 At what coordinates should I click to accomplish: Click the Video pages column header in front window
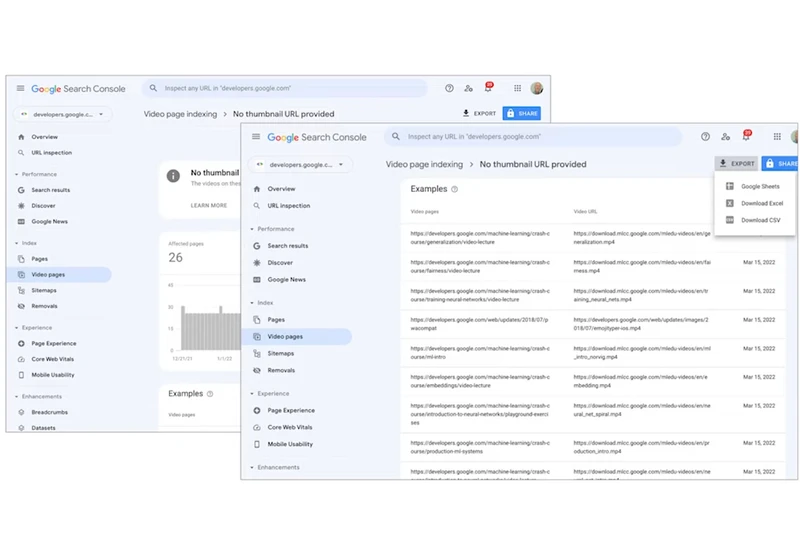coord(424,212)
